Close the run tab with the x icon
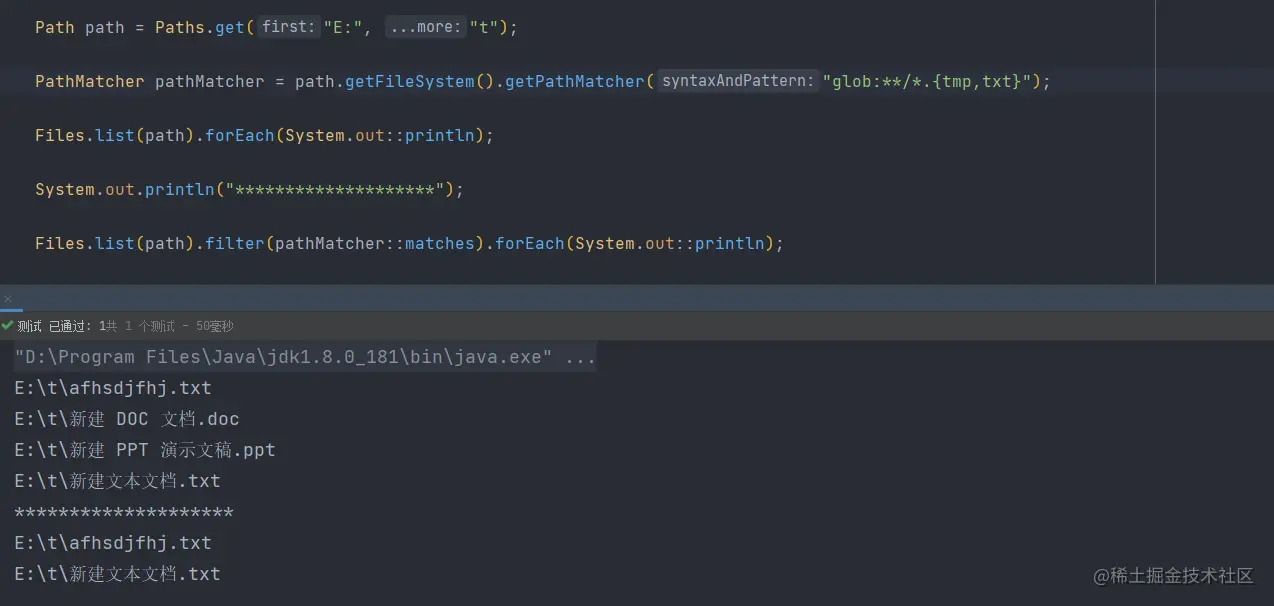The height and width of the screenshot is (606, 1274). pyautogui.click(x=8, y=299)
